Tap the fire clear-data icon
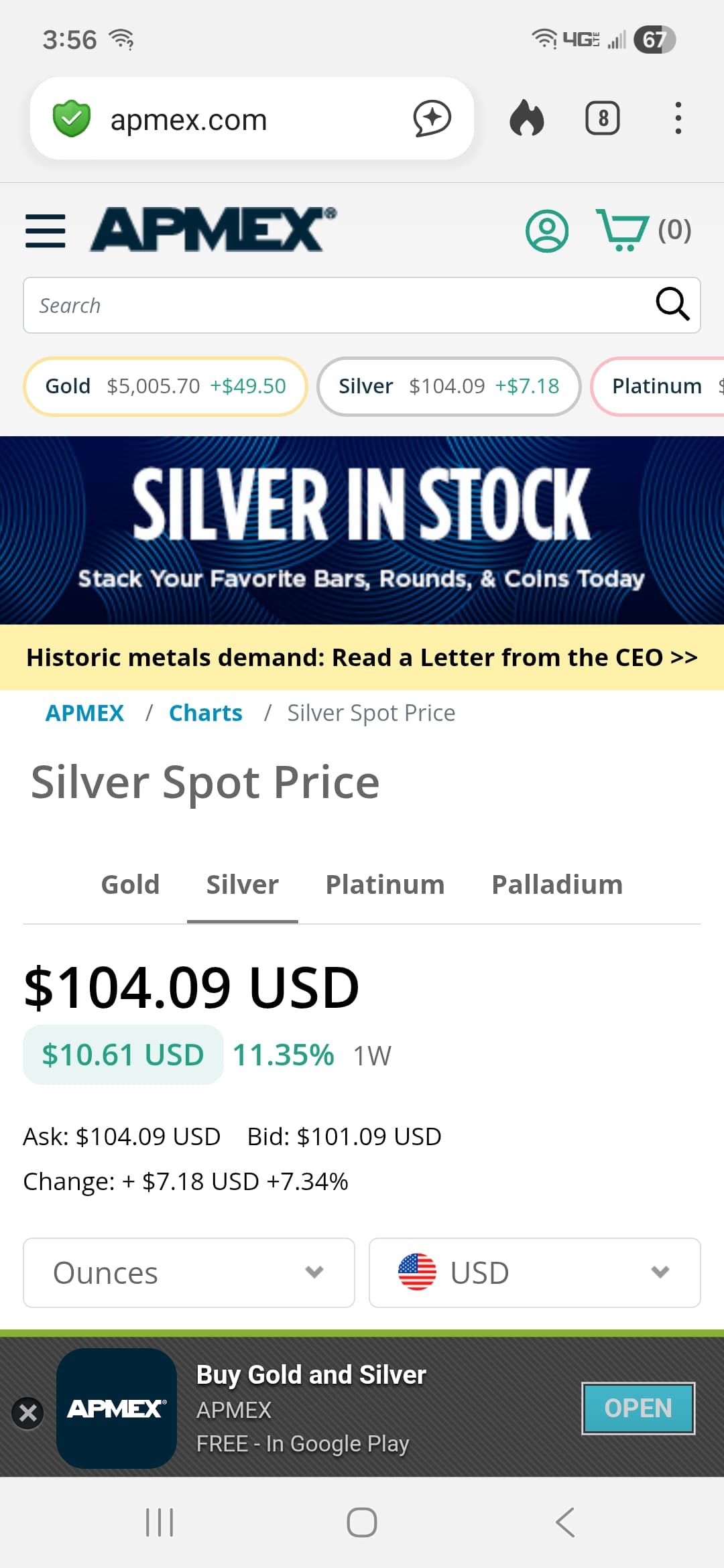This screenshot has height=1568, width=724. coord(527,119)
